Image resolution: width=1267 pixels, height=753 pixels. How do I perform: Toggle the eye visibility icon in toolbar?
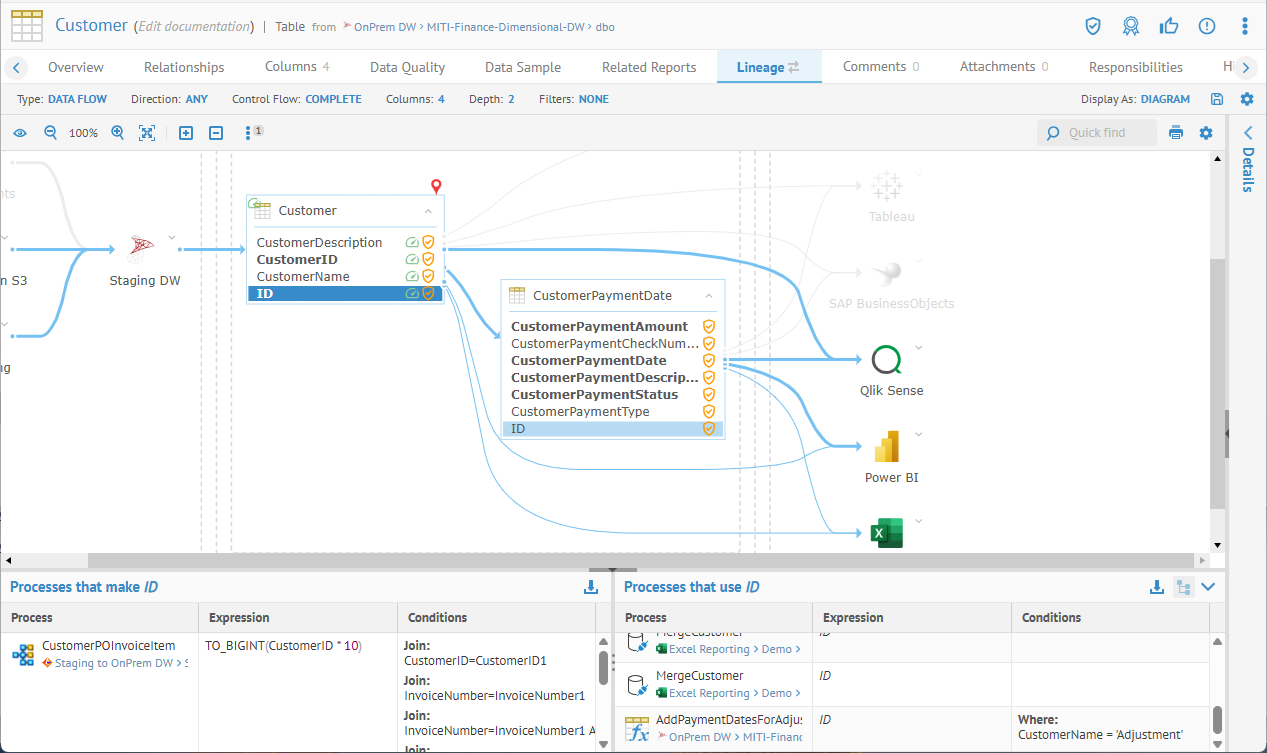pyautogui.click(x=20, y=133)
